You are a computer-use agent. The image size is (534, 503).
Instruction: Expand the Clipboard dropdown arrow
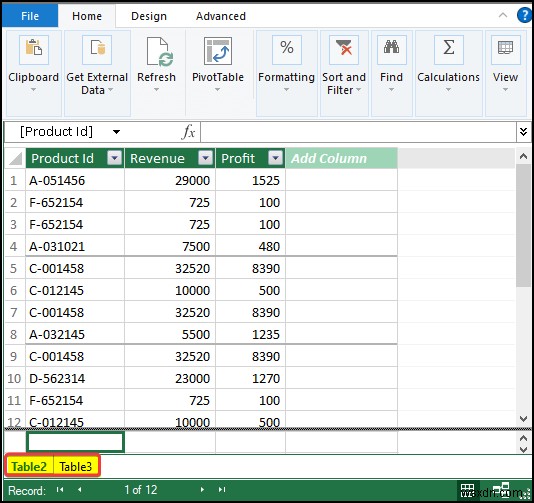click(33, 90)
